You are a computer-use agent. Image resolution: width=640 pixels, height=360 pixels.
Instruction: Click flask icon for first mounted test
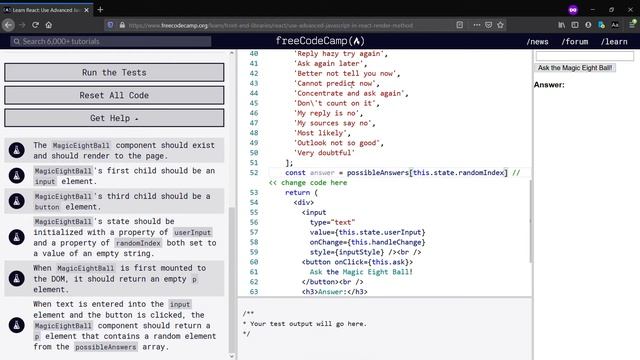(17, 278)
